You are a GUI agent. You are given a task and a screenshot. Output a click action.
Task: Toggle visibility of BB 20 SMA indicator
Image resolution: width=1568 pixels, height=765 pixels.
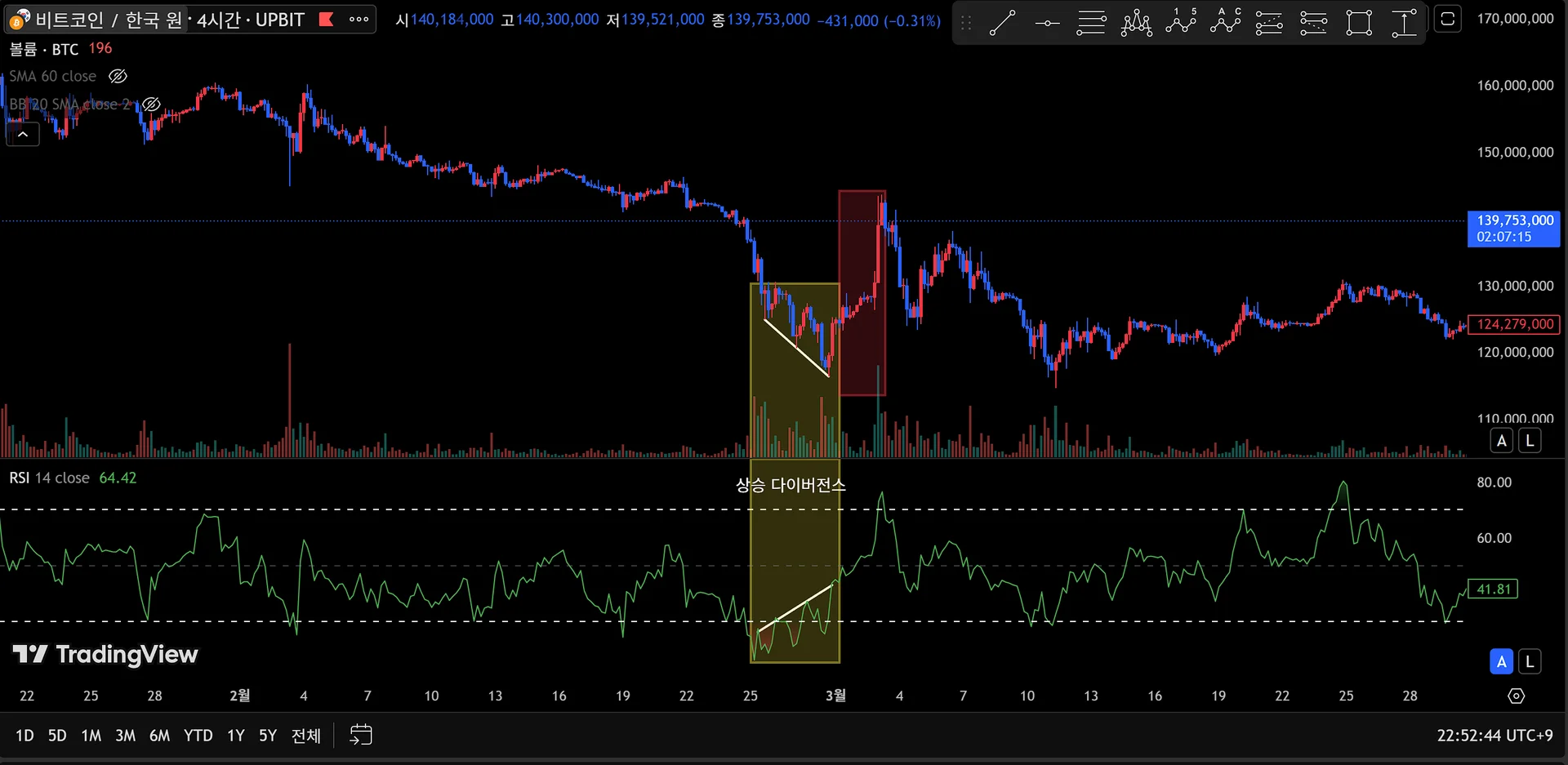click(x=151, y=105)
